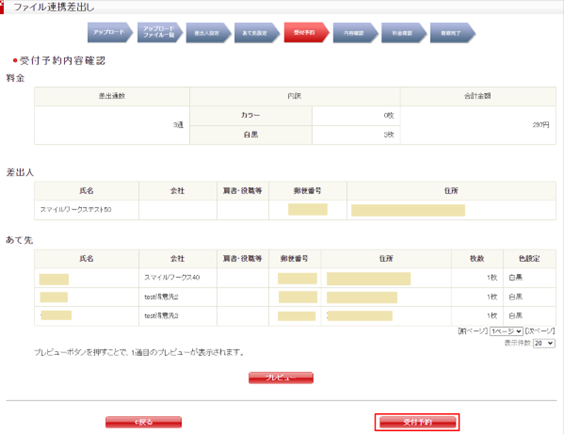Open the 1ページ page selector dropdown
The height and width of the screenshot is (434, 564).
(506, 331)
